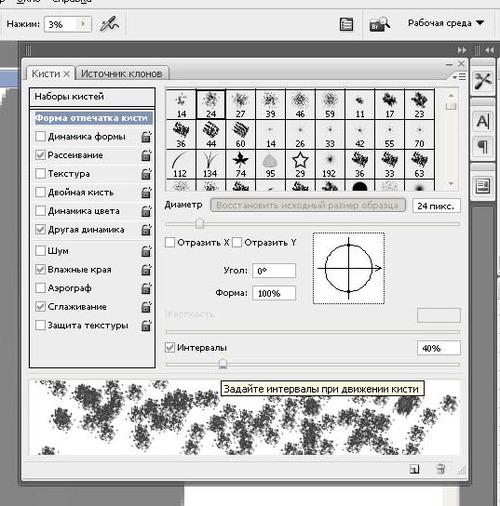Check the Отразить X box
500x506 pixels.
(x=170, y=242)
